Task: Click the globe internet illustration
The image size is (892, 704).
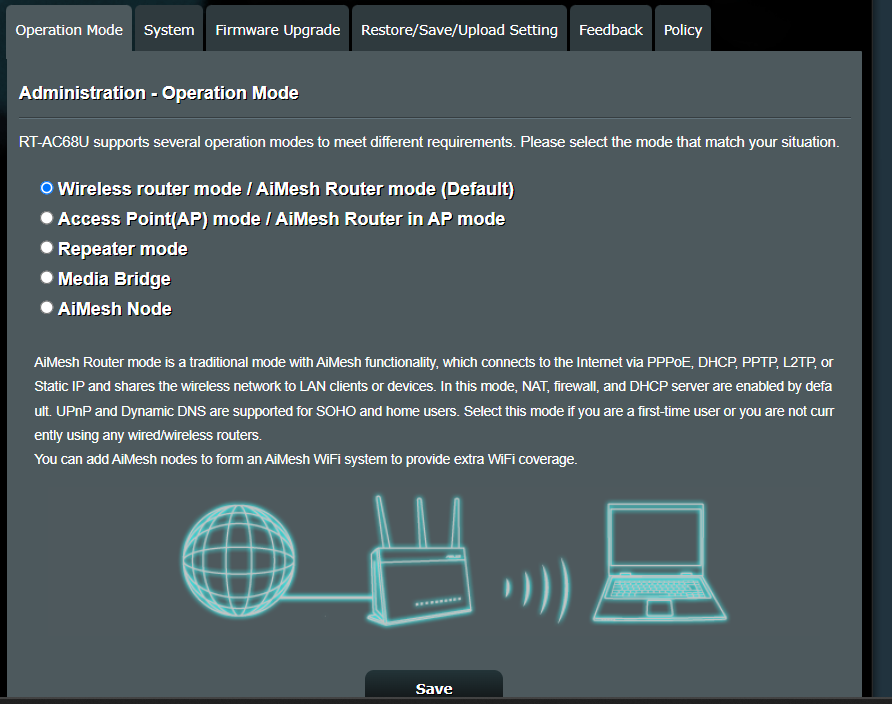Action: pos(239,561)
